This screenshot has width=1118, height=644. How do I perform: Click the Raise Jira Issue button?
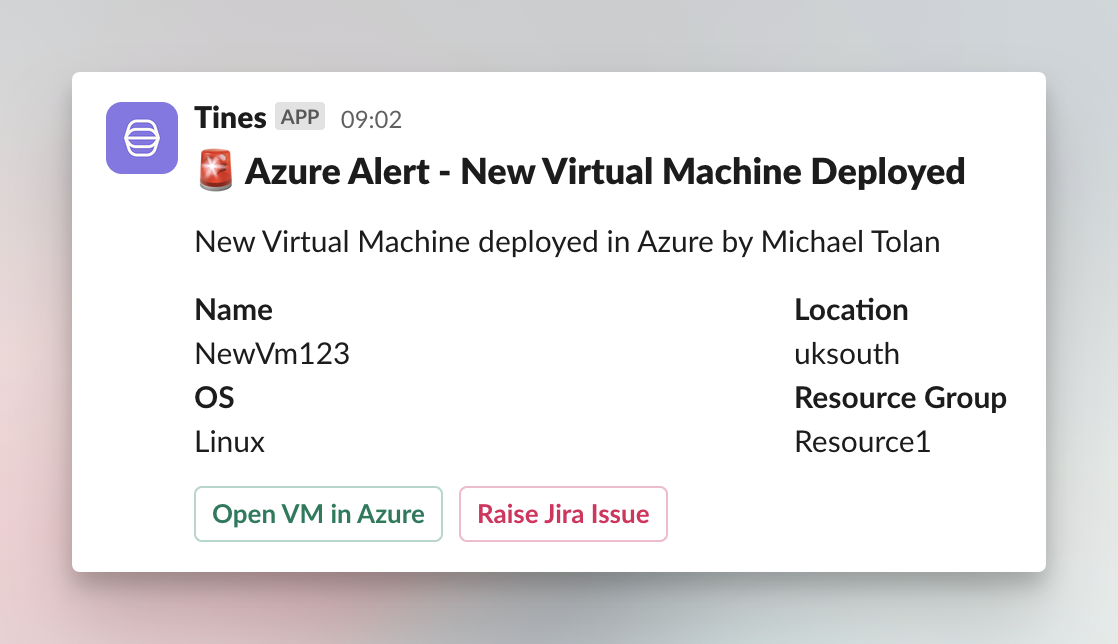(x=563, y=514)
